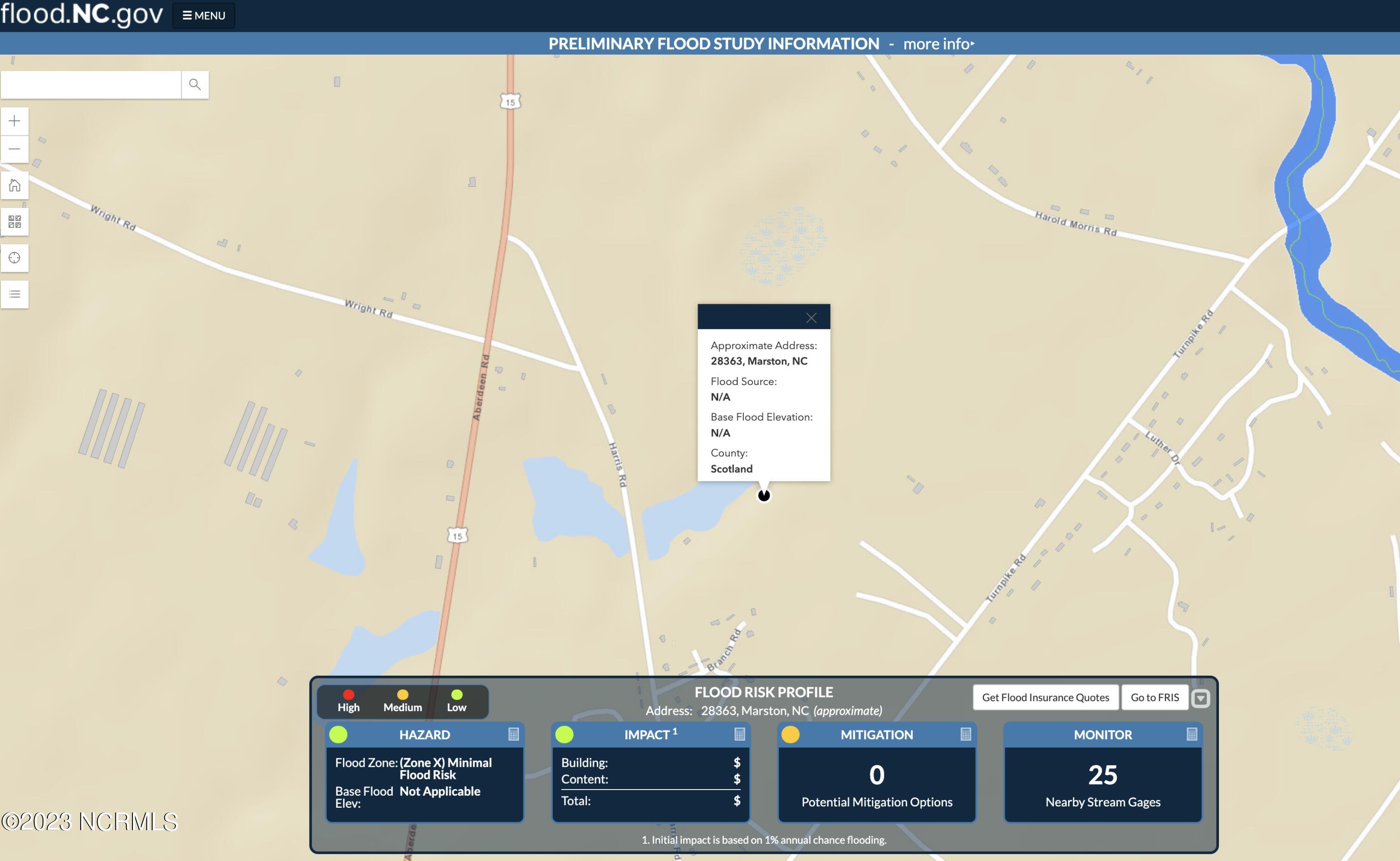Click Total dollar amount in IMPACT card

click(737, 801)
